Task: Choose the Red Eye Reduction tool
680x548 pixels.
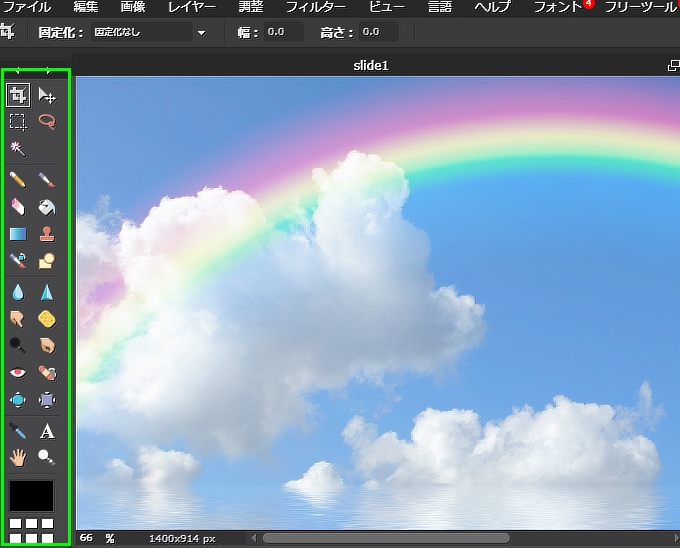Action: [x=18, y=372]
